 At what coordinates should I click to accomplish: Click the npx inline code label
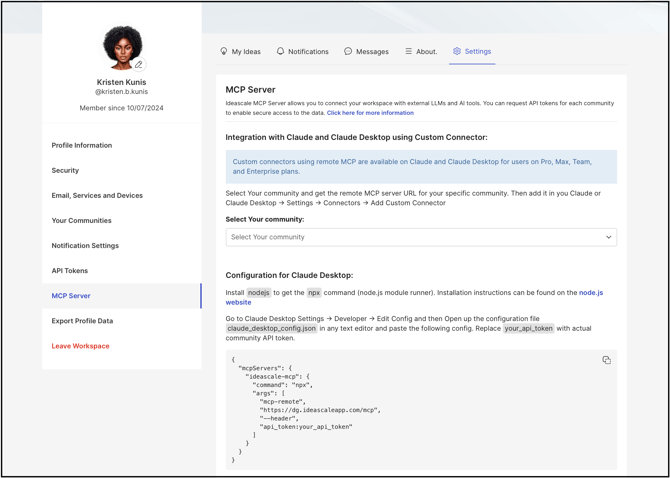314,293
